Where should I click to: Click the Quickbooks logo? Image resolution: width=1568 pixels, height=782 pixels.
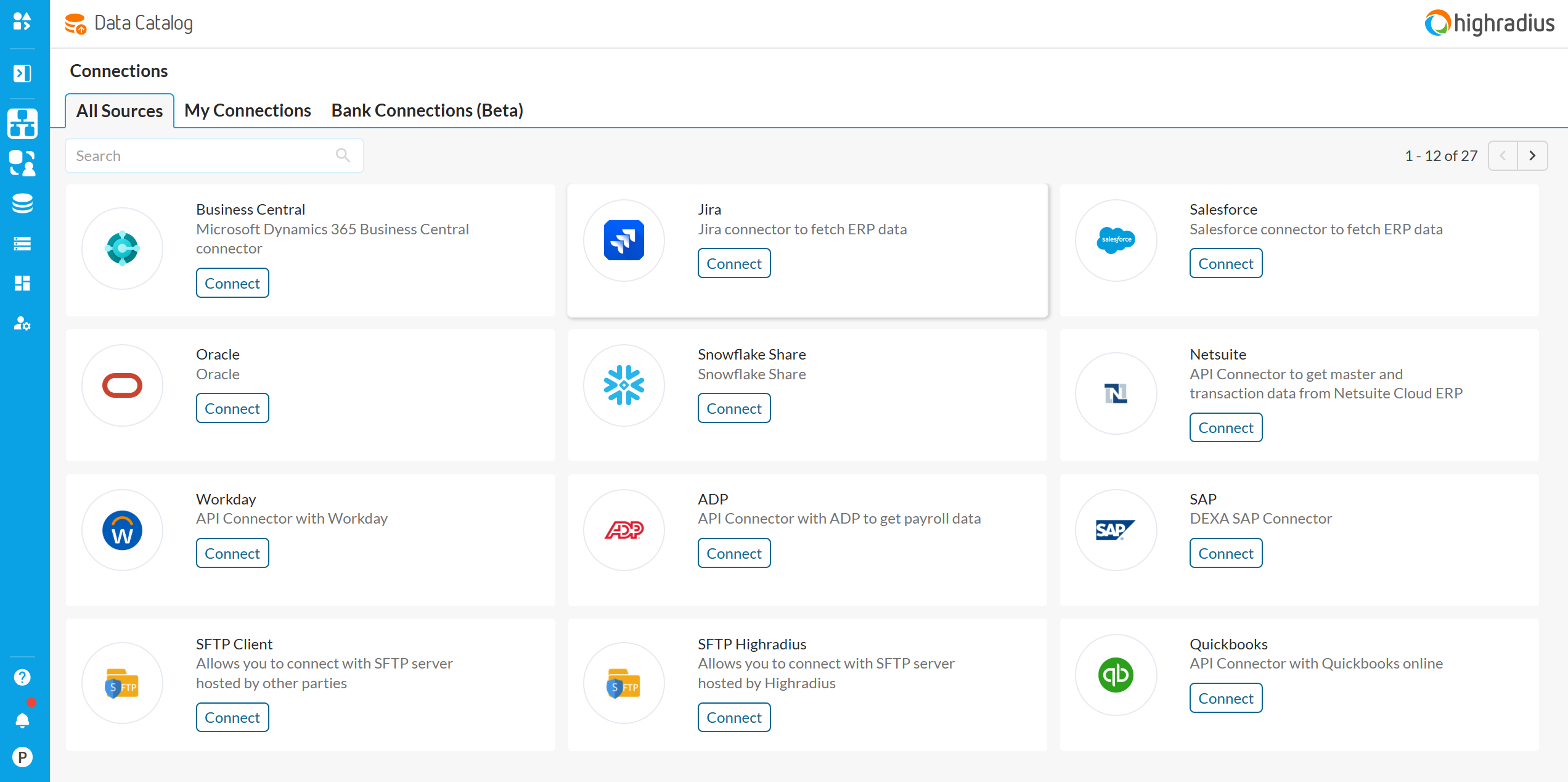[x=1116, y=675]
